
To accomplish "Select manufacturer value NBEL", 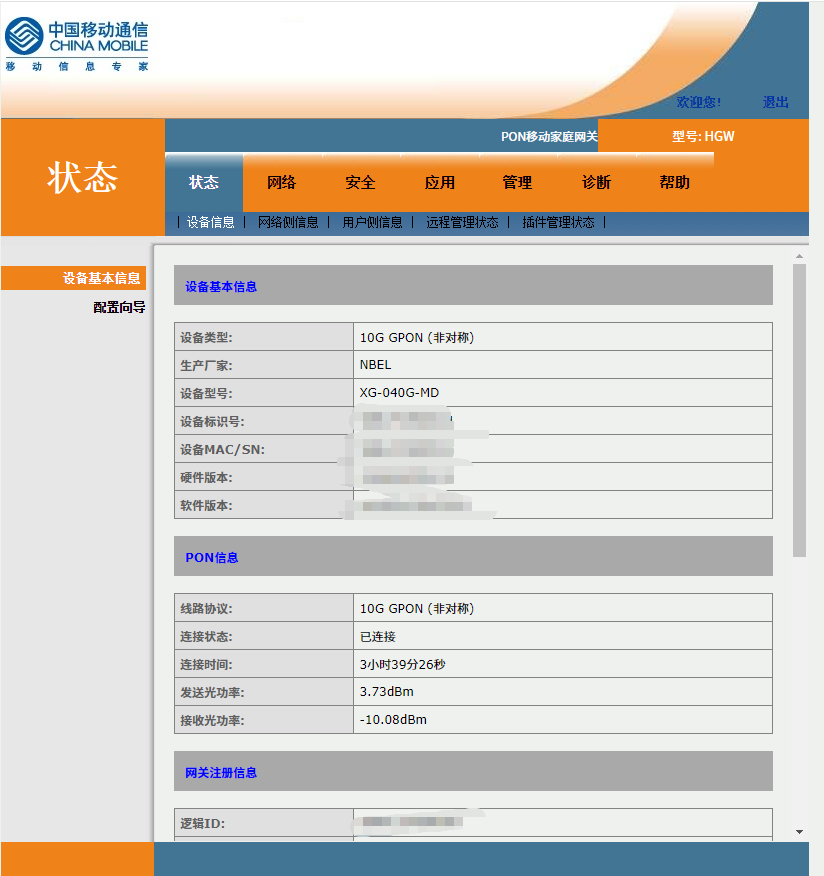I will coord(375,365).
